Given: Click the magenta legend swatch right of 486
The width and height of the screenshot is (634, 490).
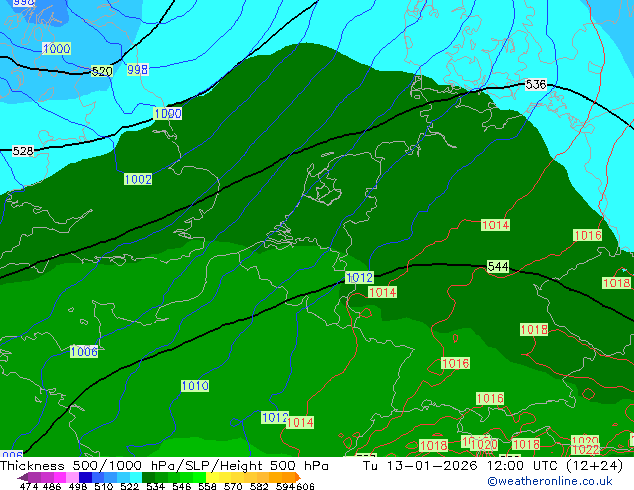Looking at the screenshot, I should pyautogui.click(x=60, y=477).
